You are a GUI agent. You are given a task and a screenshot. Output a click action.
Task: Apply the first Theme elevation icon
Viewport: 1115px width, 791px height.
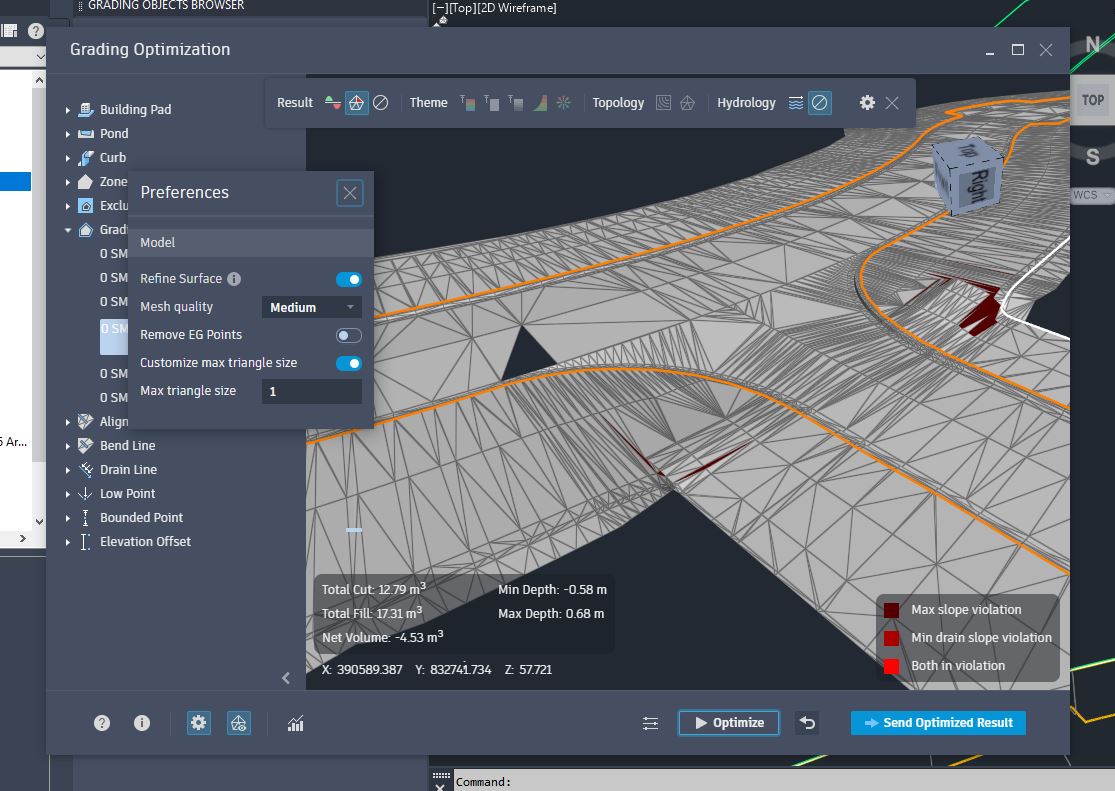pyautogui.click(x=467, y=102)
